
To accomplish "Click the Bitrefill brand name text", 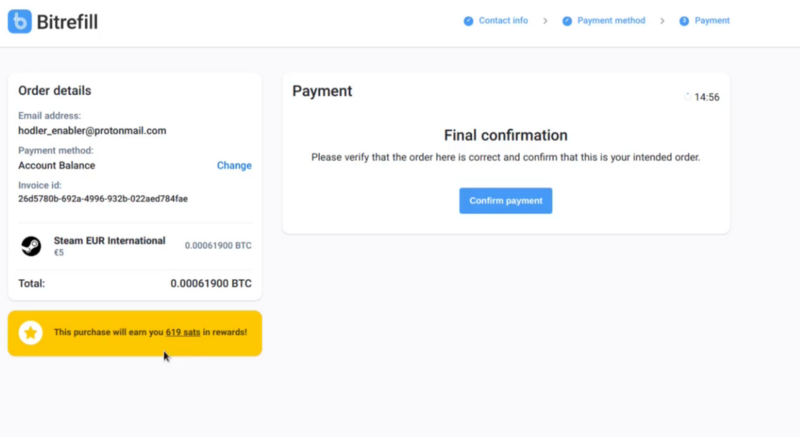I will pyautogui.click(x=67, y=22).
